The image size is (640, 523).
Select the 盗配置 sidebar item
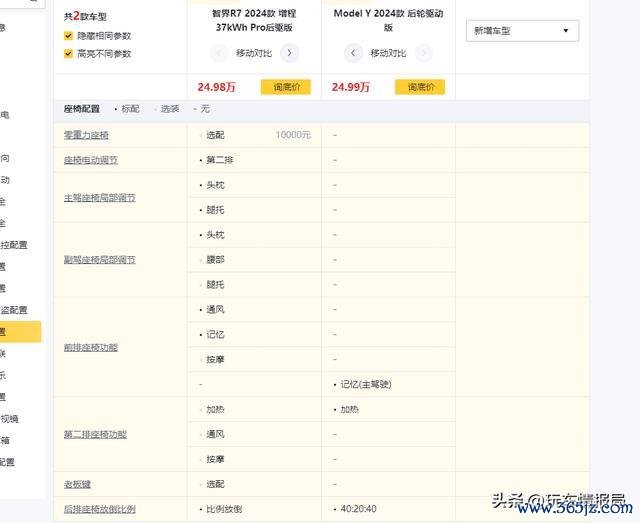(13, 310)
